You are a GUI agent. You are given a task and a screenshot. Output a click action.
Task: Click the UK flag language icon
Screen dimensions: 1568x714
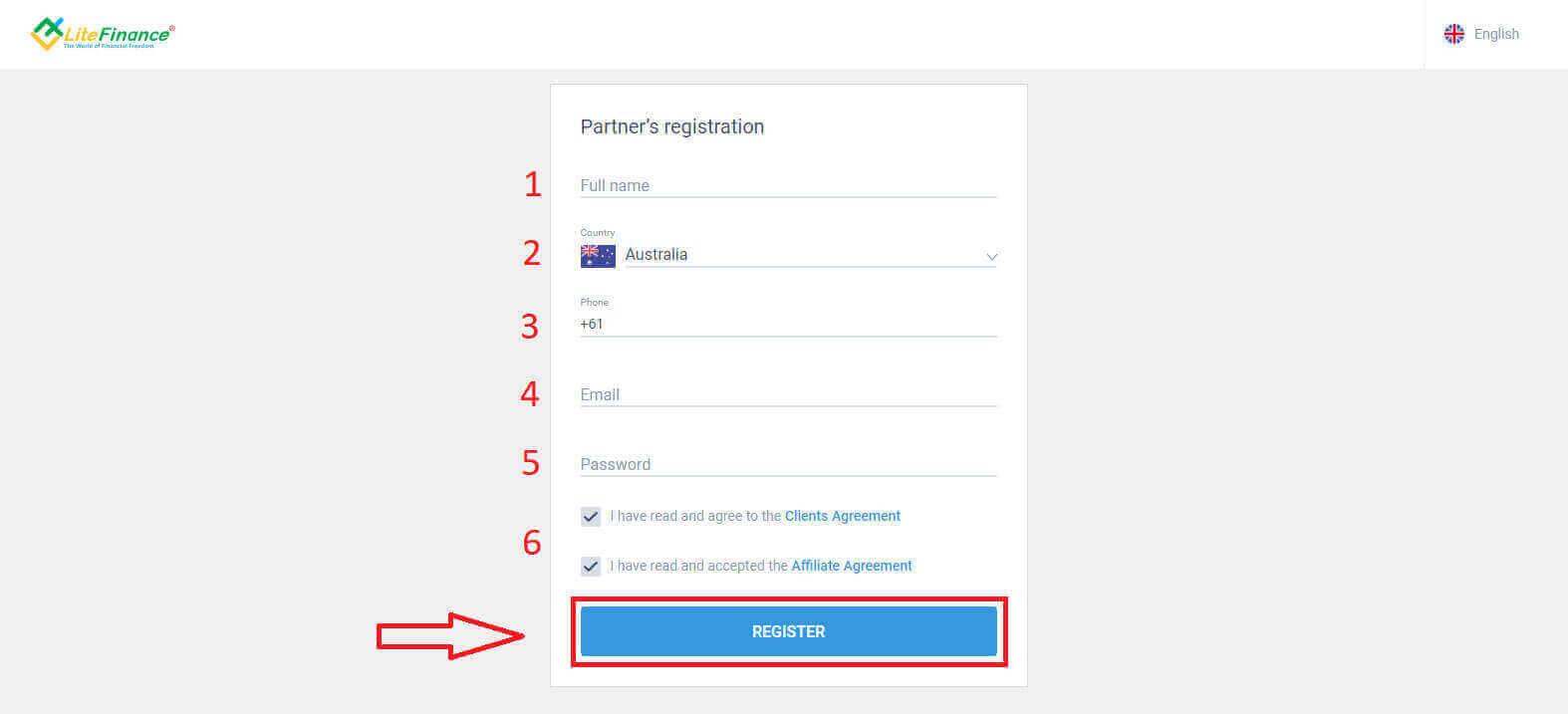point(1454,34)
